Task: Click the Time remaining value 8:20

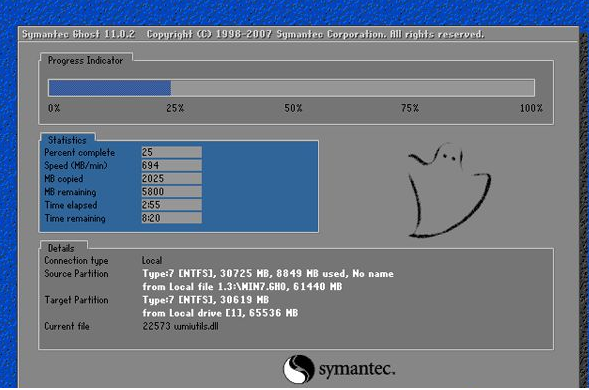Action: pyautogui.click(x=172, y=218)
